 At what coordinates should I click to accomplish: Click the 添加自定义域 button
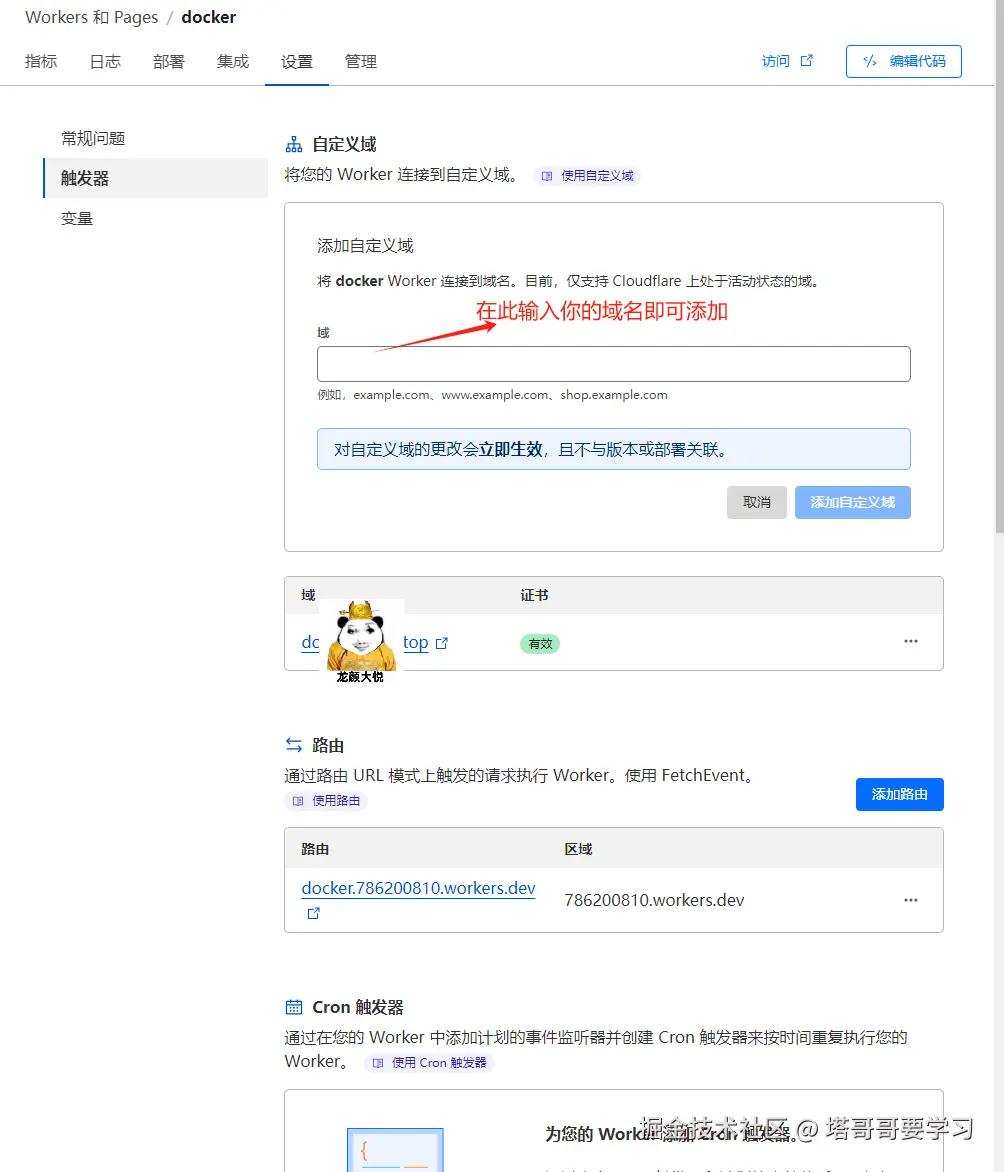click(x=852, y=502)
